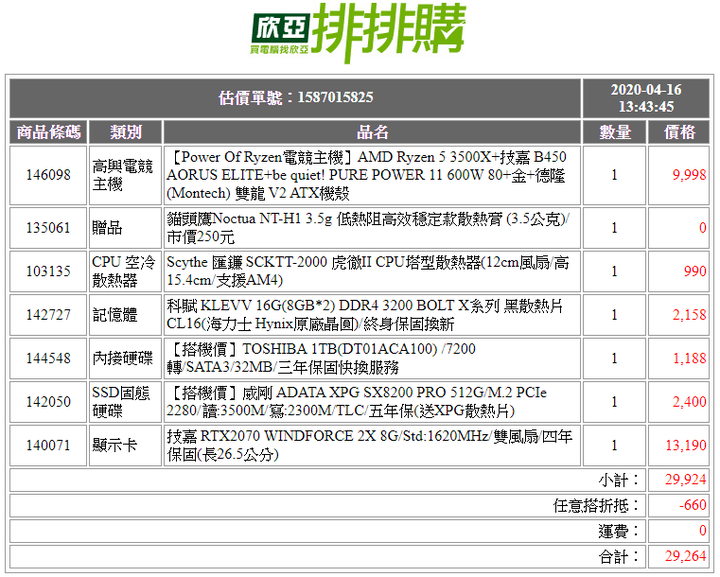The height and width of the screenshot is (577, 720).
Task: Select quote number 1587015825 header
Action: pos(296,98)
